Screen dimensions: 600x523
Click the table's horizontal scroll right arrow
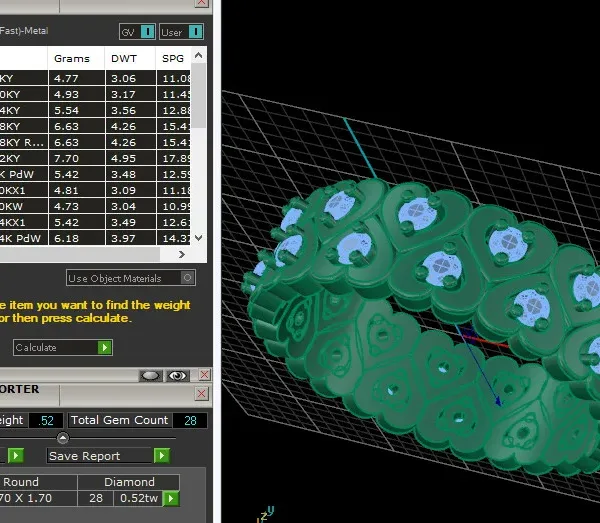[x=182, y=254]
